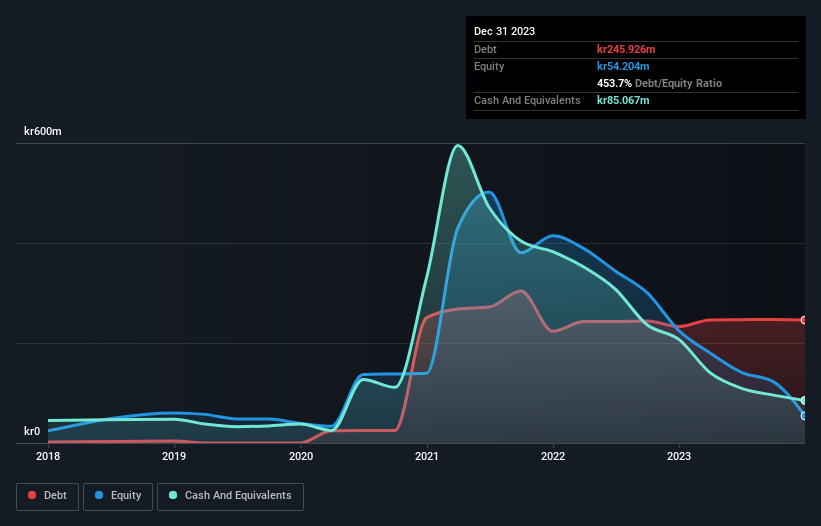Image resolution: width=821 pixels, height=526 pixels.
Task: Click the 2022 x-axis label
Action: click(553, 456)
